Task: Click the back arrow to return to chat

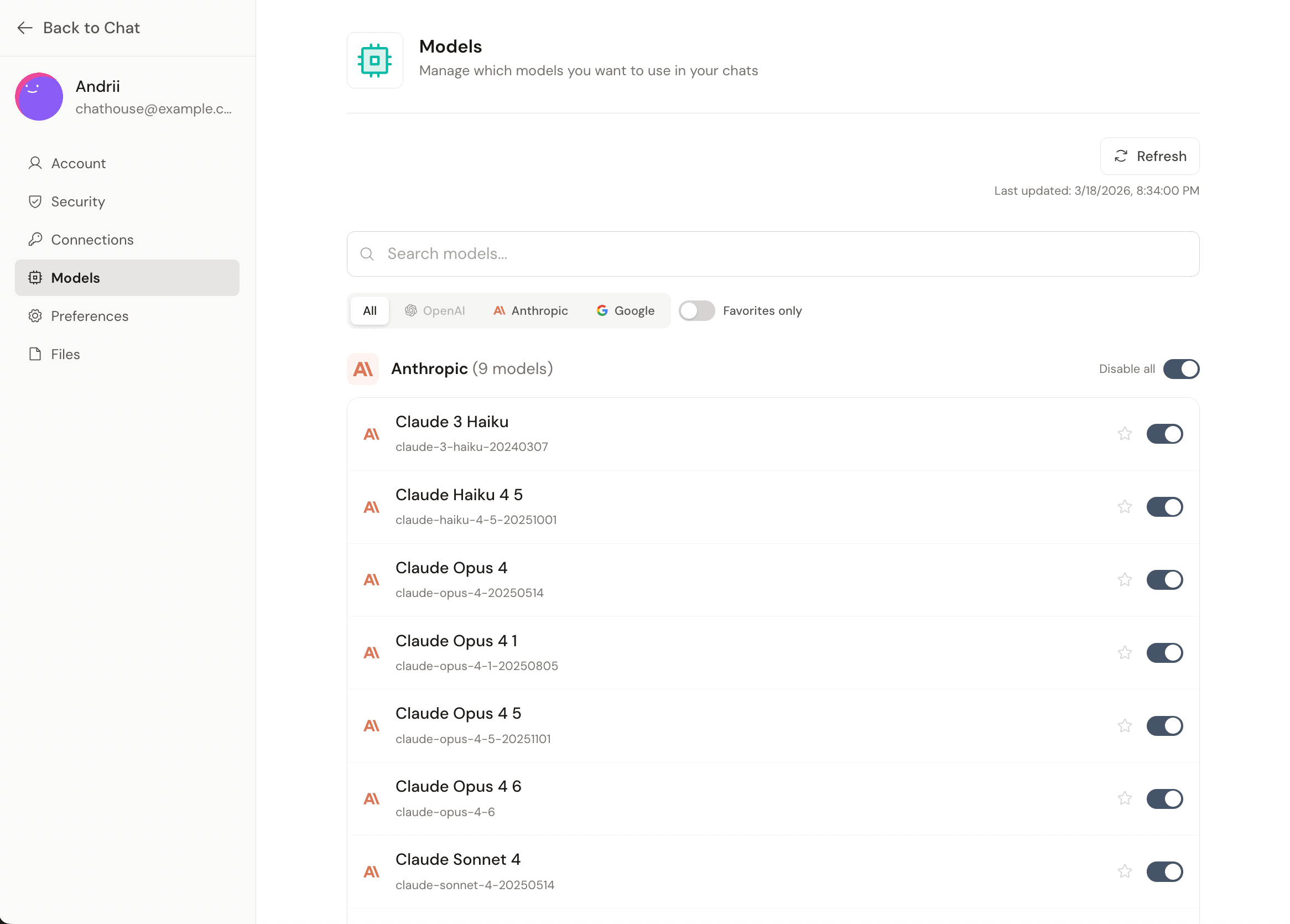Action: click(x=25, y=28)
